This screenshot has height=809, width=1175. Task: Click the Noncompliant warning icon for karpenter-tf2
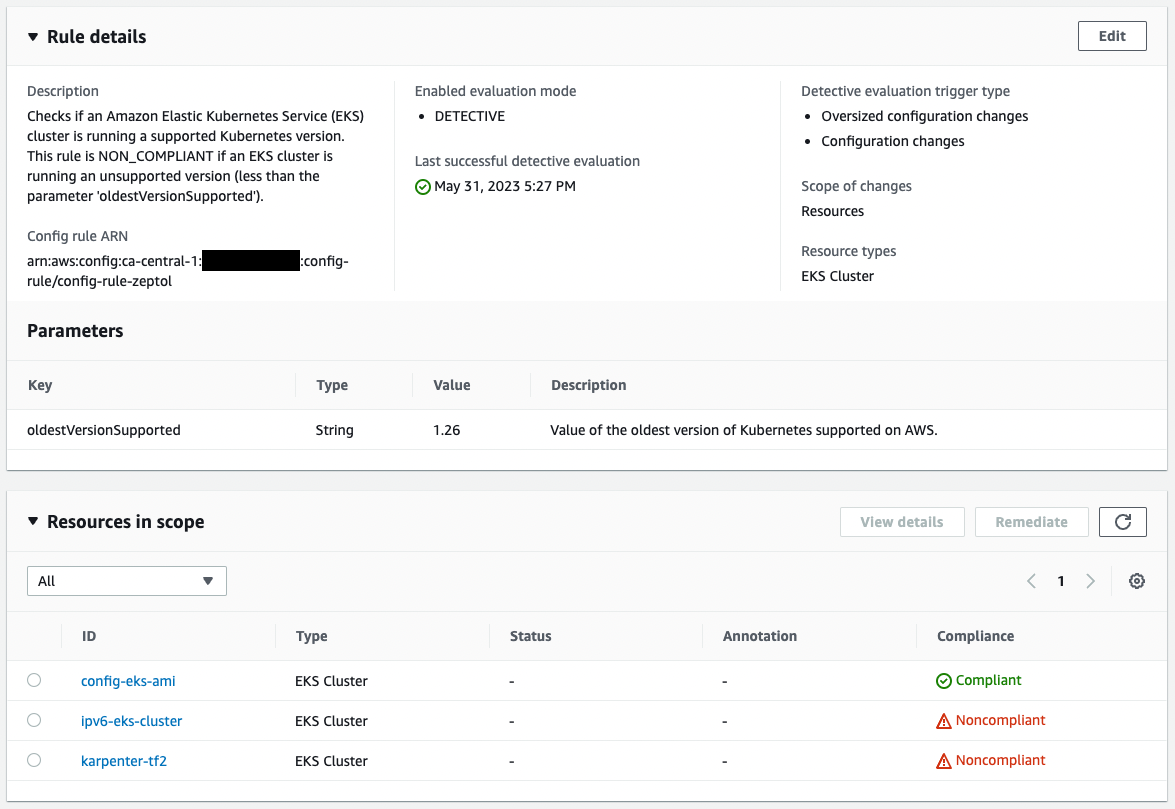pyautogui.click(x=942, y=760)
